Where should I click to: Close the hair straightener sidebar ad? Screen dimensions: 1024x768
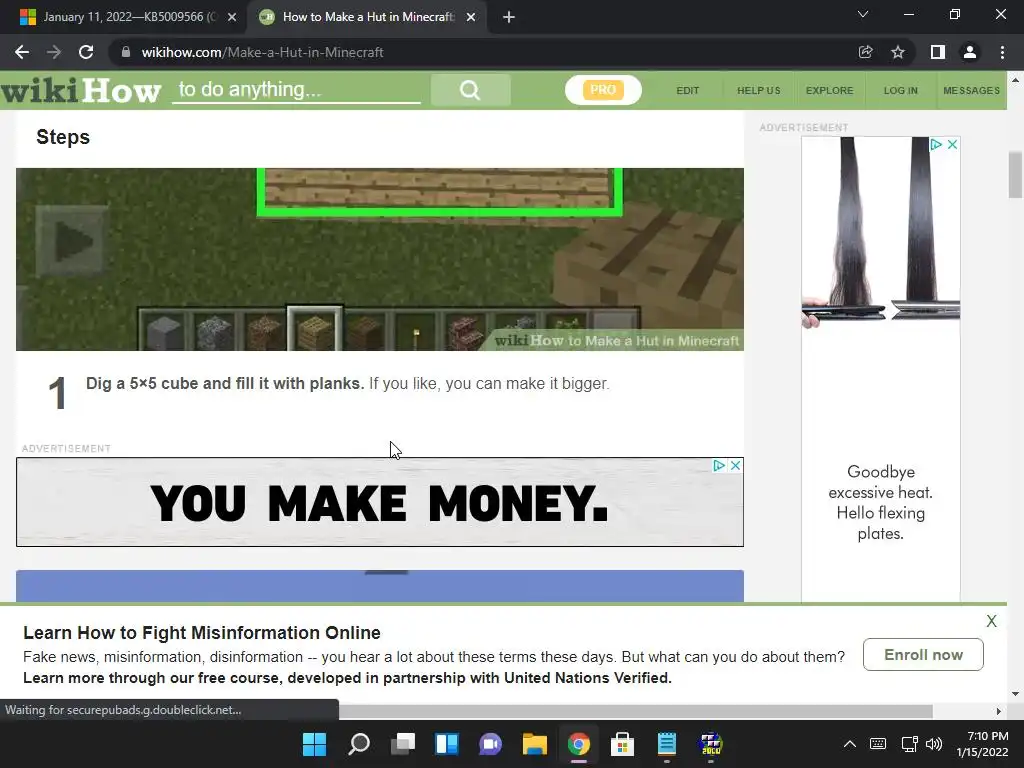click(x=952, y=144)
